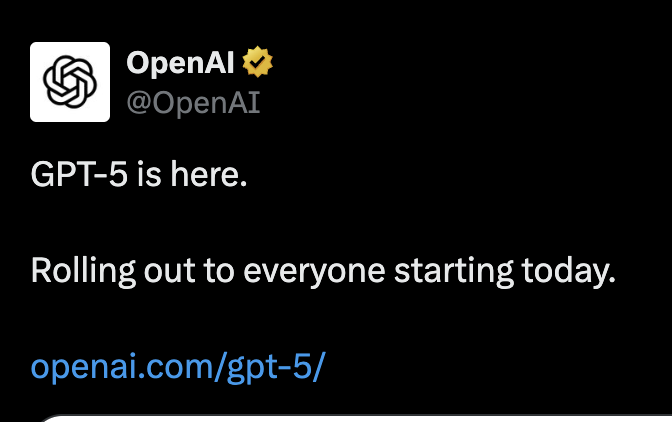The width and height of the screenshot is (672, 422).
Task: Click the word "out" in the tweet
Action: pyautogui.click(x=169, y=272)
